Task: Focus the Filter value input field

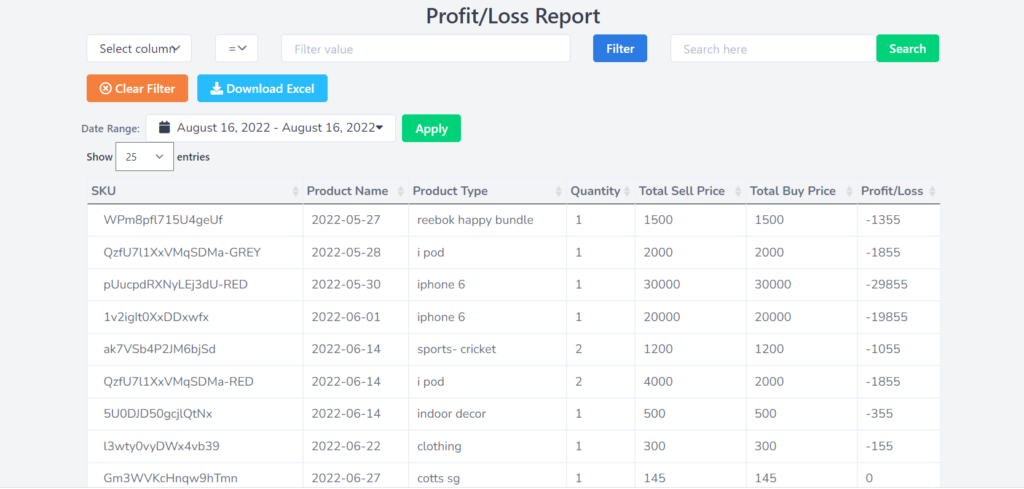Action: pyautogui.click(x=425, y=49)
